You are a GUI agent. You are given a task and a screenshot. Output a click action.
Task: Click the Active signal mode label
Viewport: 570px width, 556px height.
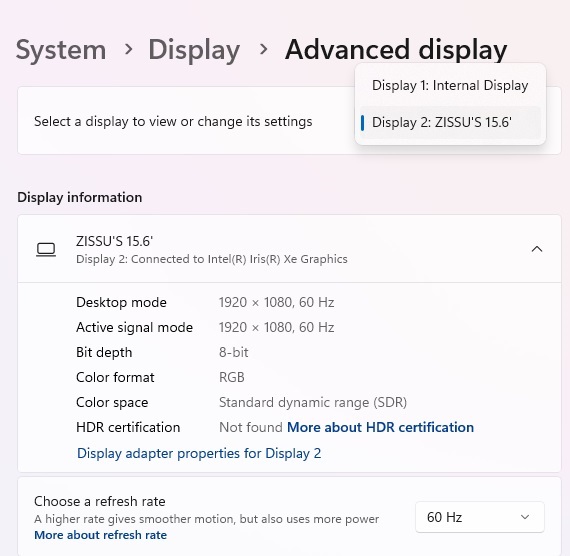tap(135, 327)
